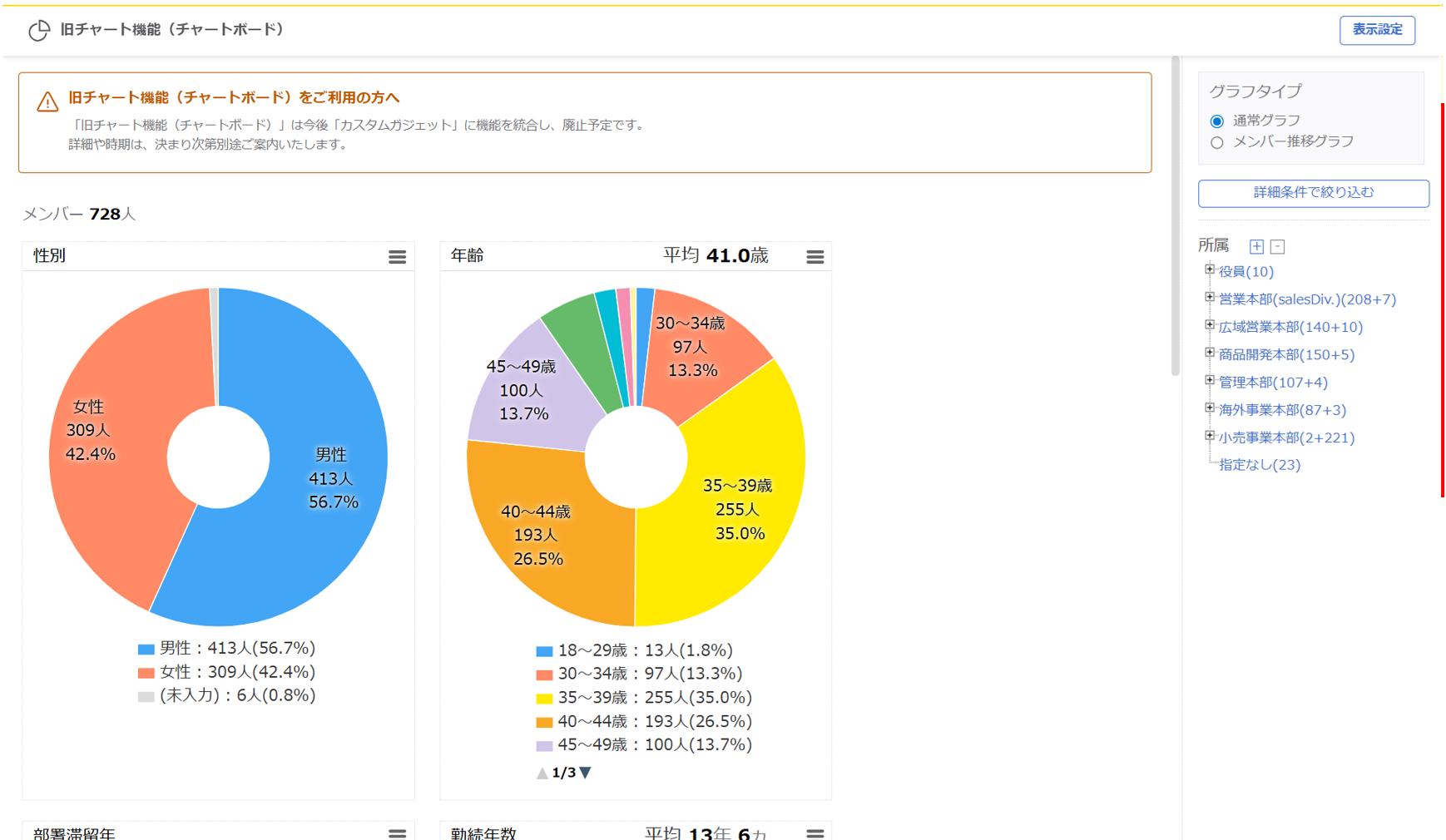Go to next age legend page arrow

(x=586, y=773)
